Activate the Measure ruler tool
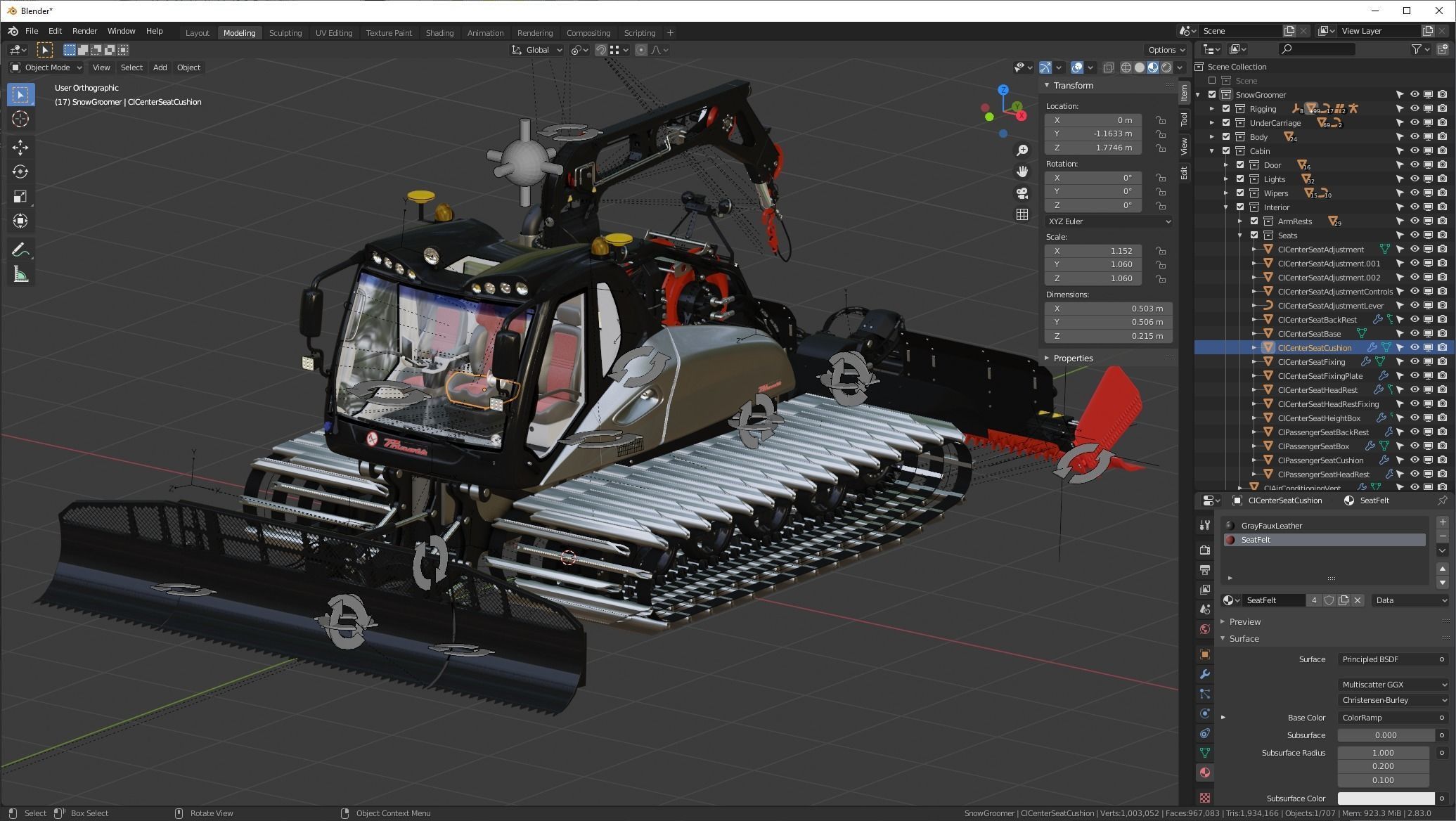Image resolution: width=1456 pixels, height=821 pixels. 20,275
